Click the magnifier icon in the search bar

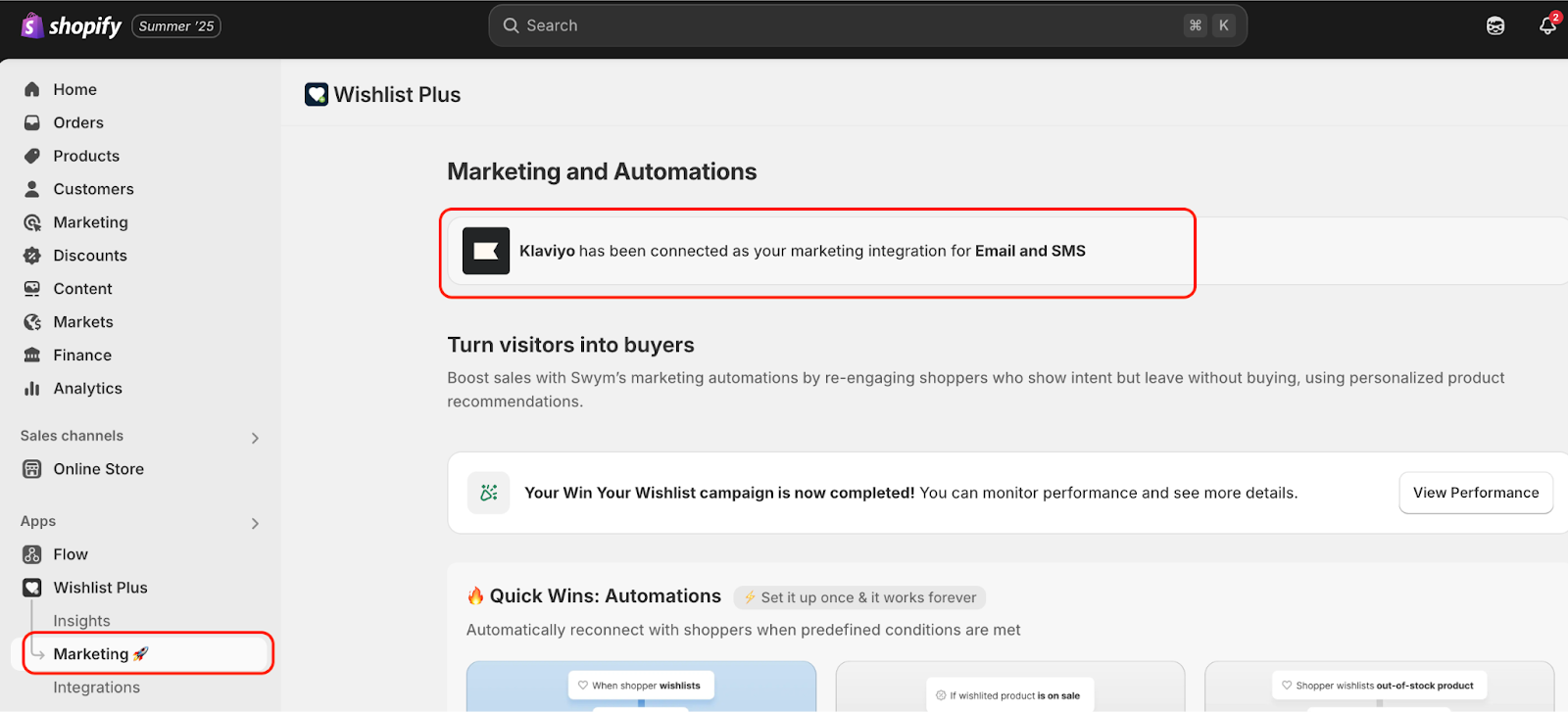511,25
